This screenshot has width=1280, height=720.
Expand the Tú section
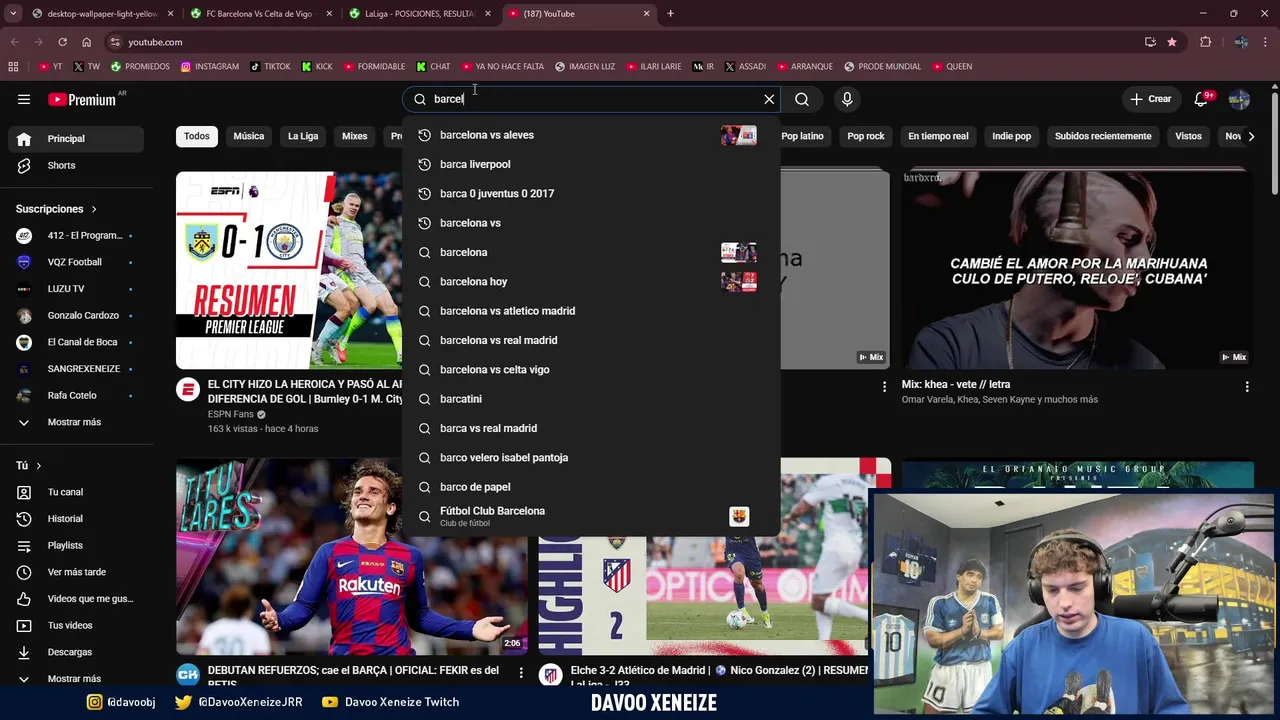(x=28, y=466)
